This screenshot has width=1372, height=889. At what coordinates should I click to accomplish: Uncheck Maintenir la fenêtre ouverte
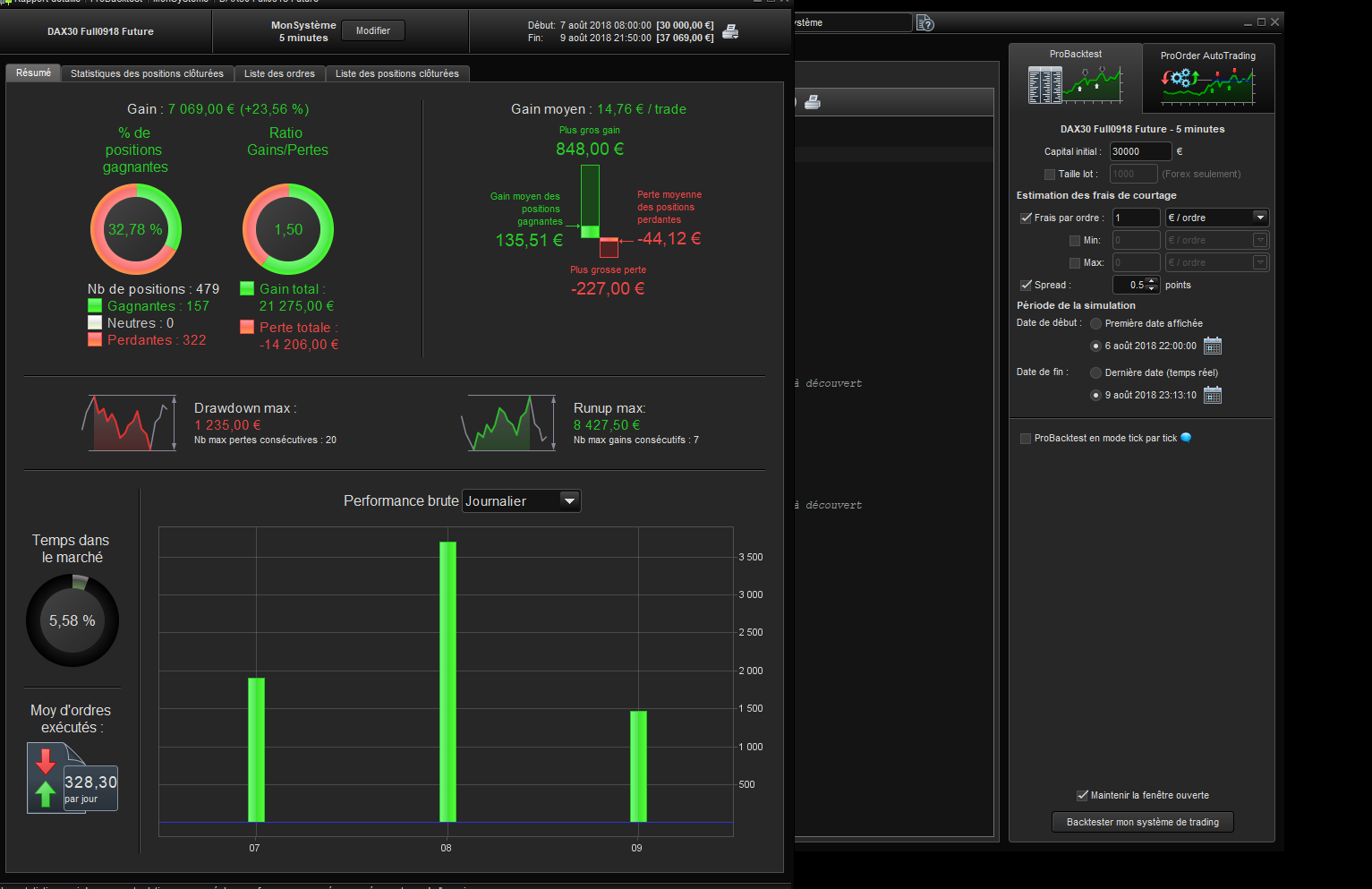coord(1082,795)
